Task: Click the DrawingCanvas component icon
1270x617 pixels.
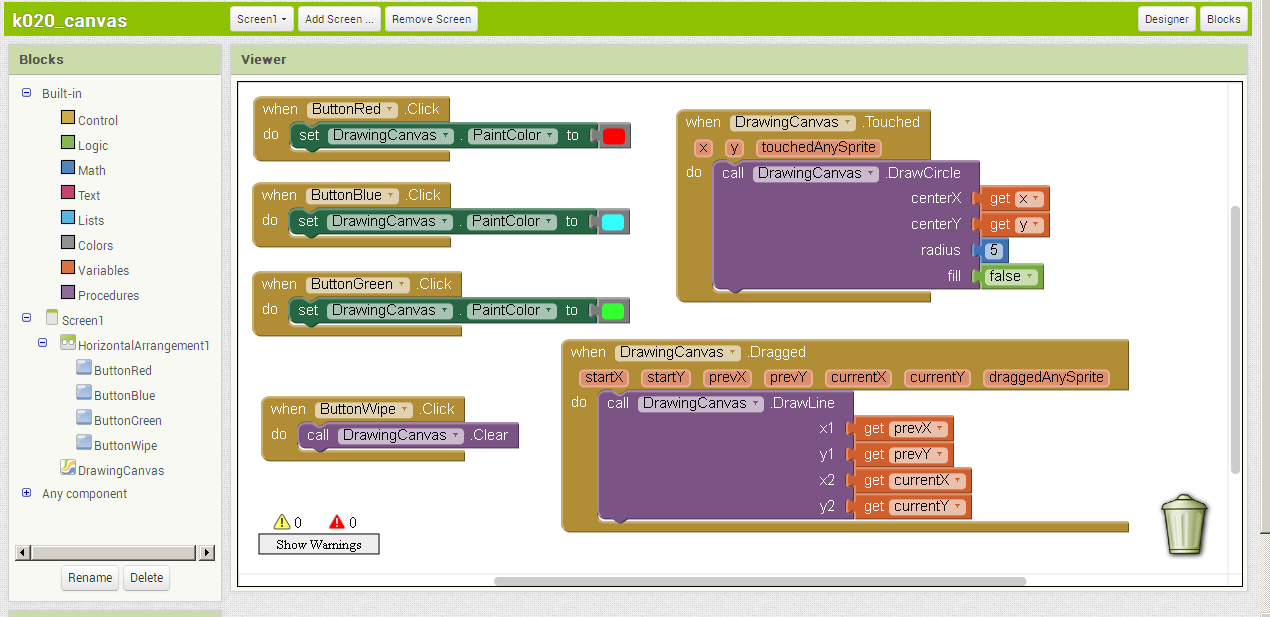Action: (68, 468)
